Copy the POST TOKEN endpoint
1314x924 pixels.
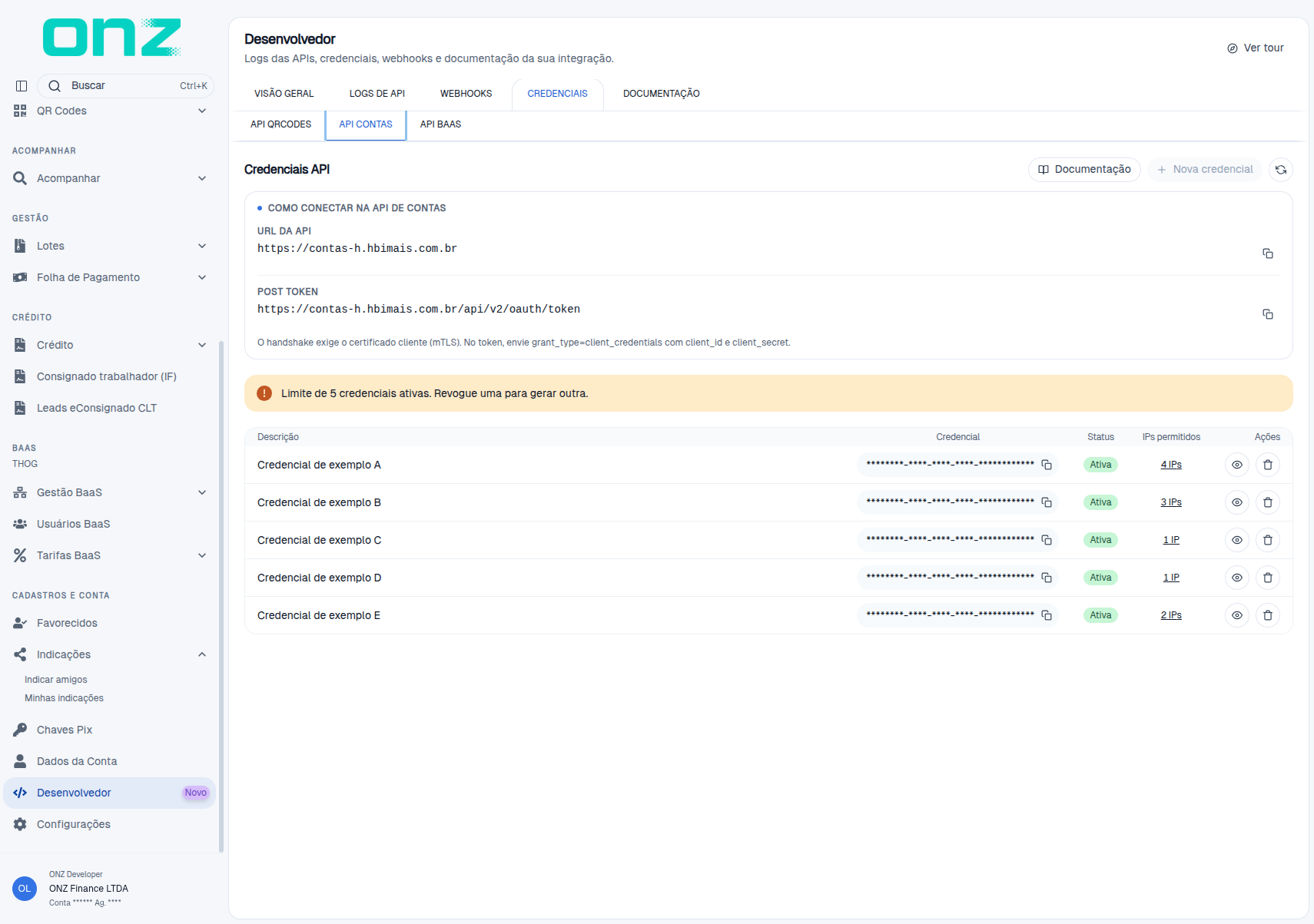point(1268,314)
